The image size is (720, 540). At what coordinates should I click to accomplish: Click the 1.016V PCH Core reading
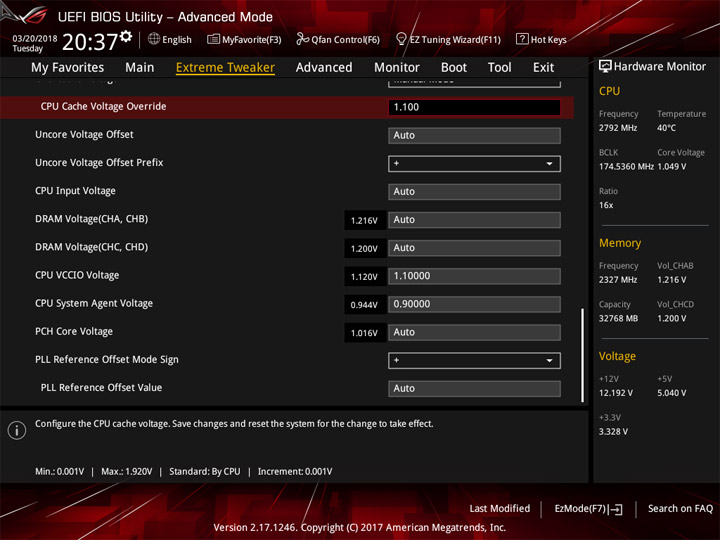(364, 333)
